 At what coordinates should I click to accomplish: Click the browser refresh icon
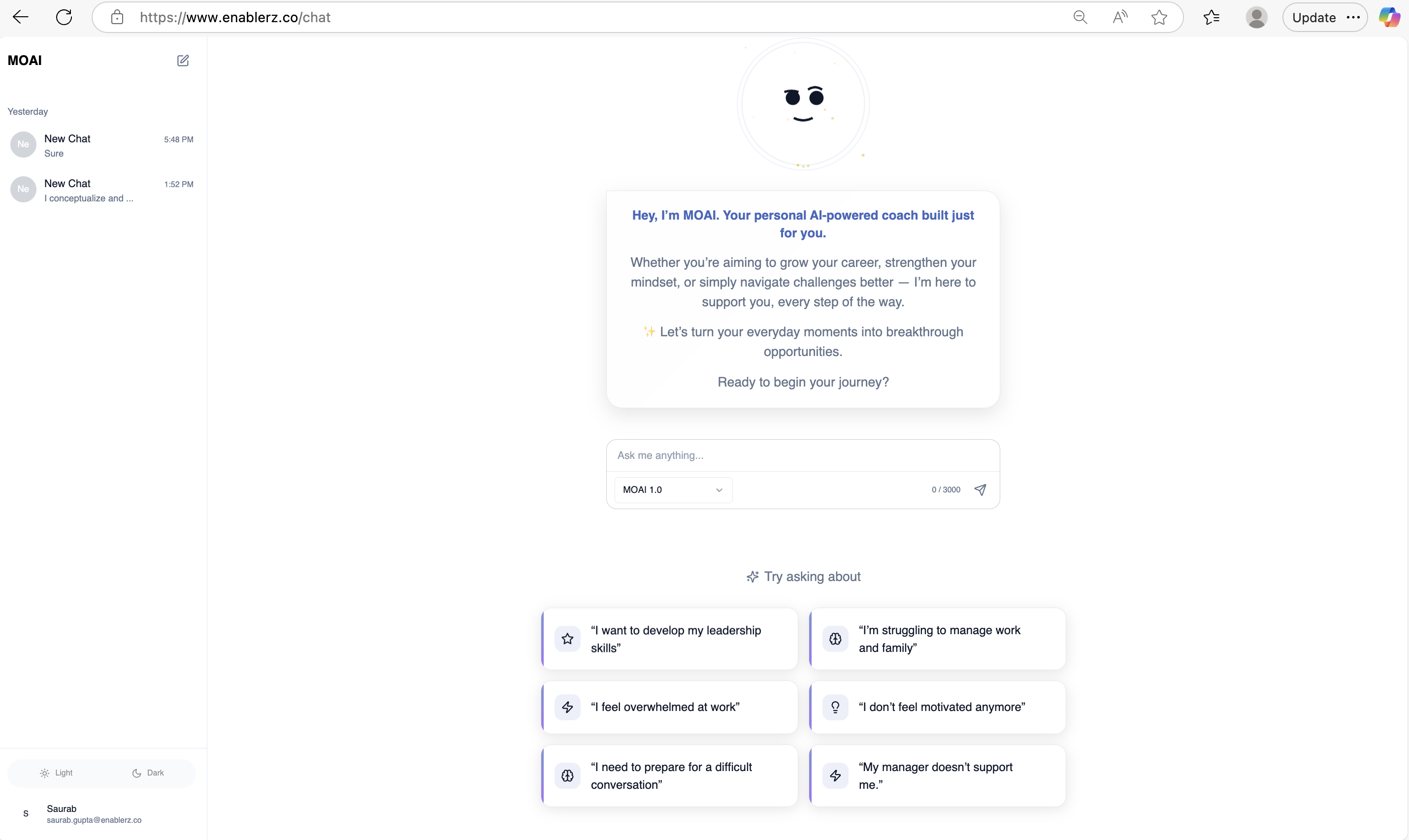point(64,18)
